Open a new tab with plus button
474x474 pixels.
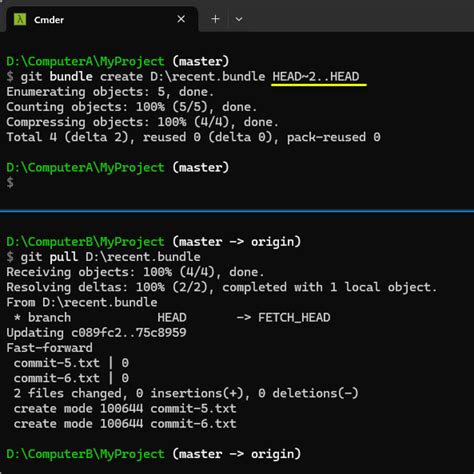click(x=215, y=19)
